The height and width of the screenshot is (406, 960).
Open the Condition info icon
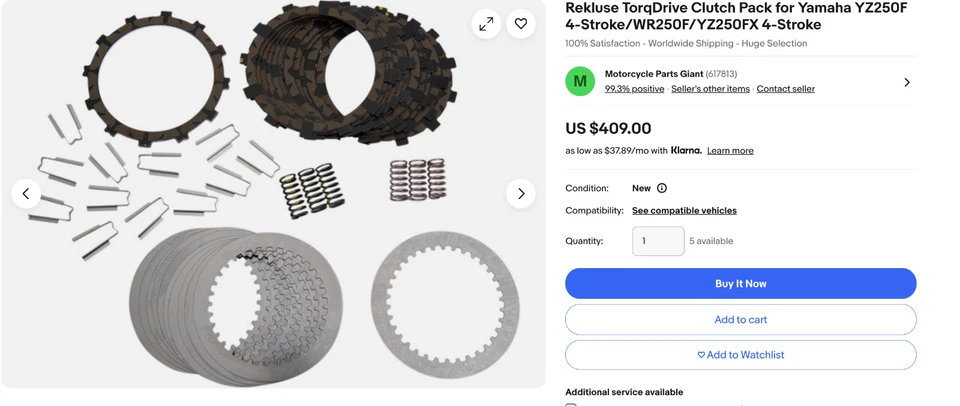pyautogui.click(x=662, y=188)
